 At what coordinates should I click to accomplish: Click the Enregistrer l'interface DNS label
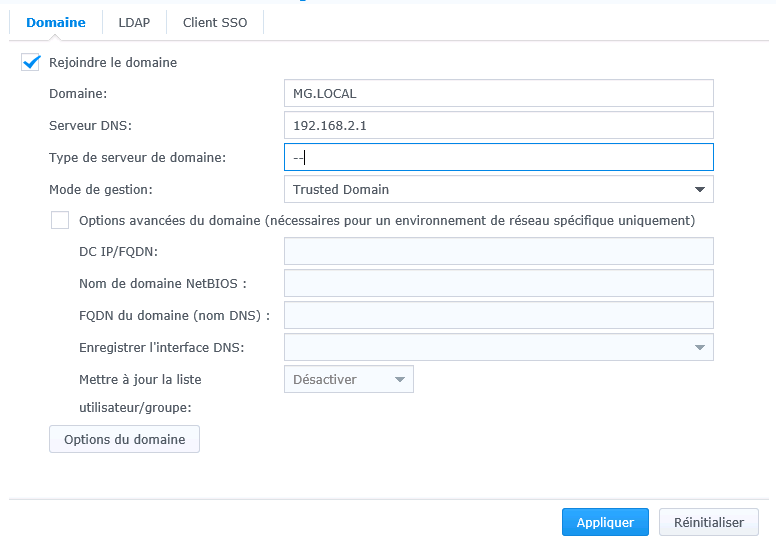click(x=162, y=347)
